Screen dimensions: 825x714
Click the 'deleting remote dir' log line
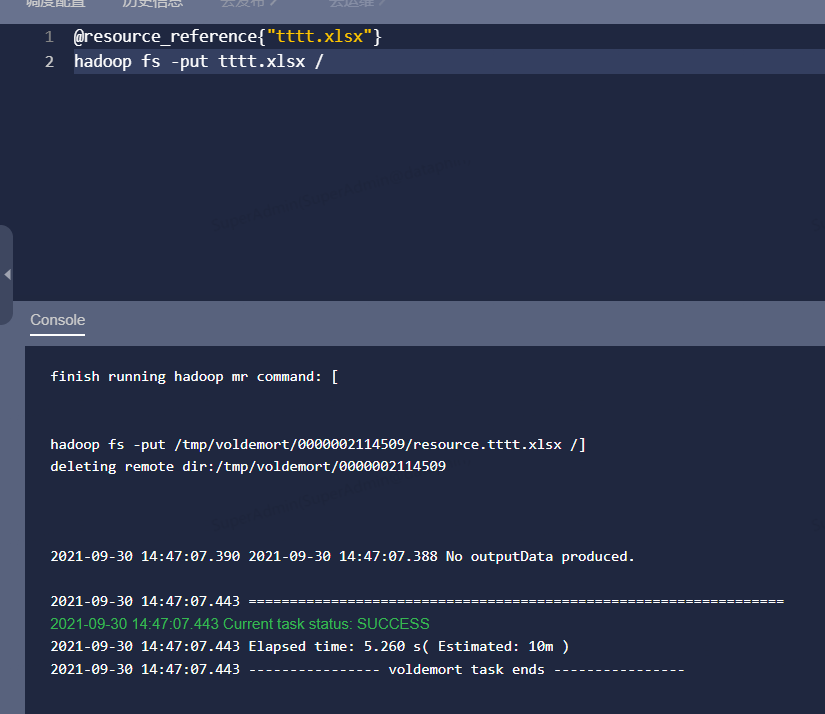point(247,466)
